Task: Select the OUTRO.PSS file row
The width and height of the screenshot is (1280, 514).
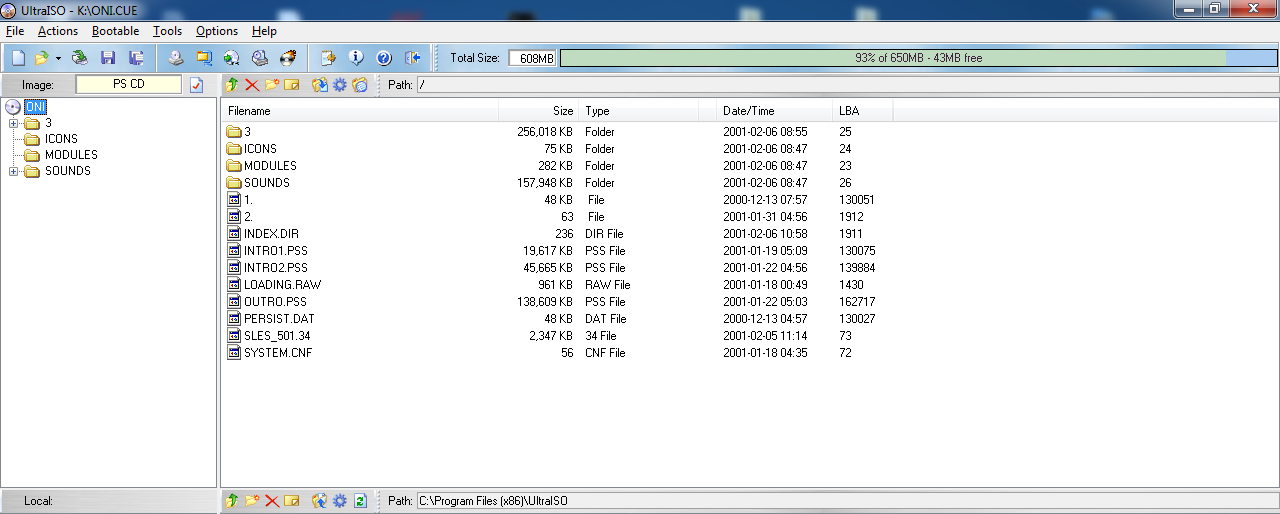Action: click(x=556, y=302)
